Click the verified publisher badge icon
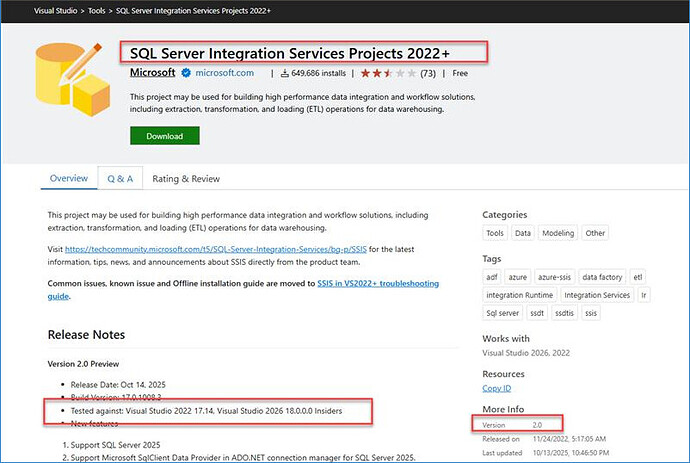The width and height of the screenshot is (690, 463). point(186,73)
